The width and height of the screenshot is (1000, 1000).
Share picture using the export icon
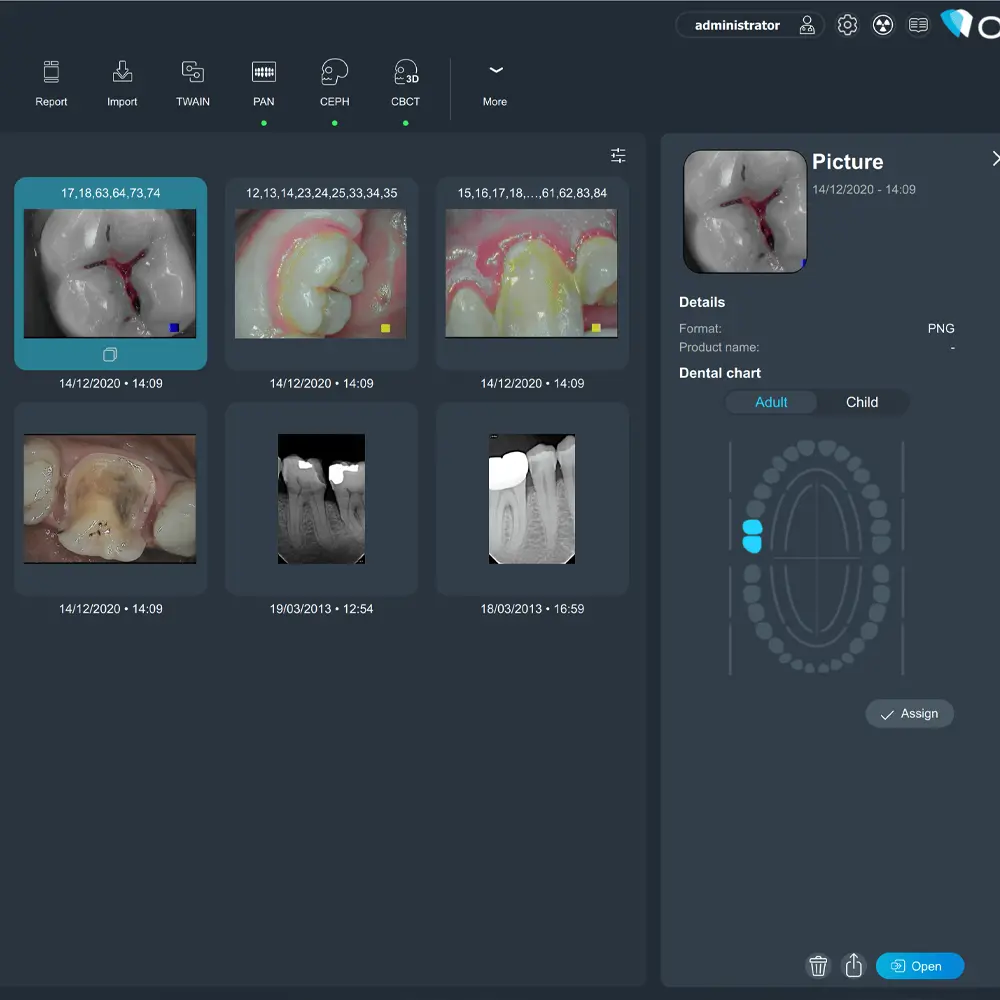[854, 966]
